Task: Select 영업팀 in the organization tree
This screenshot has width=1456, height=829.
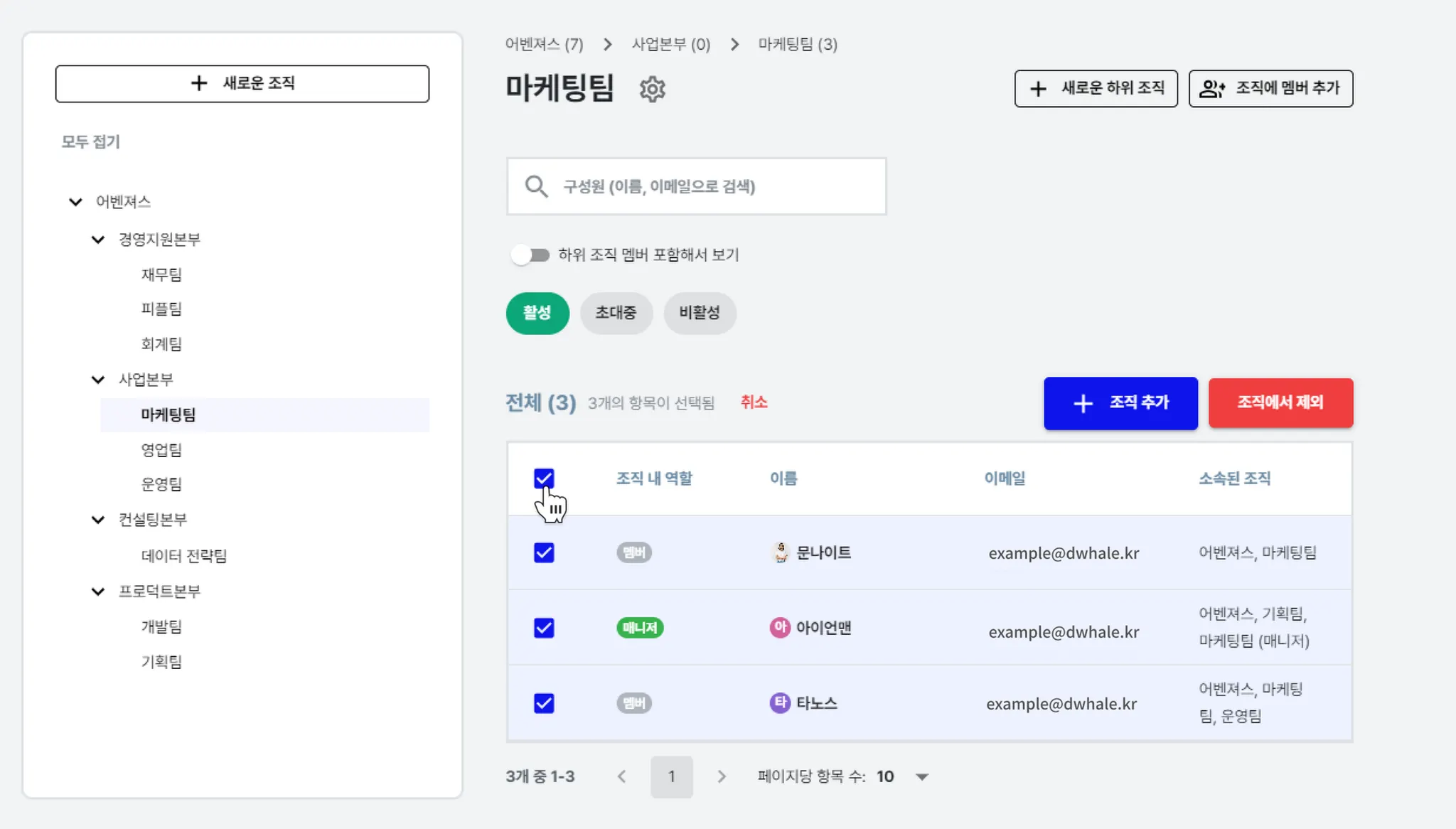Action: (x=161, y=449)
